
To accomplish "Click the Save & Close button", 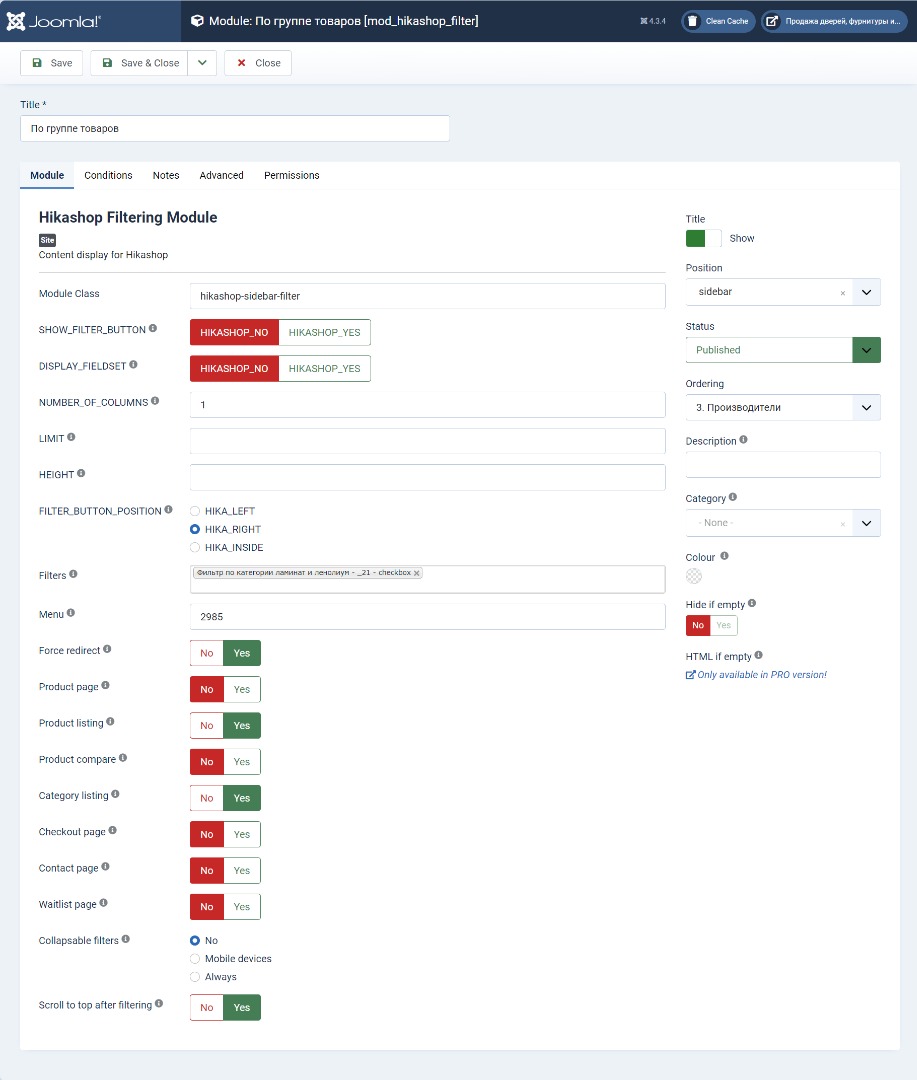I will [x=139, y=63].
